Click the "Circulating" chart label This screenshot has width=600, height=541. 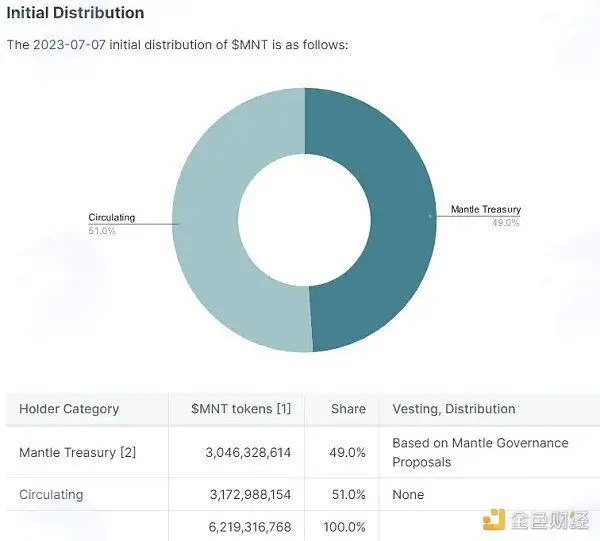pos(112,217)
